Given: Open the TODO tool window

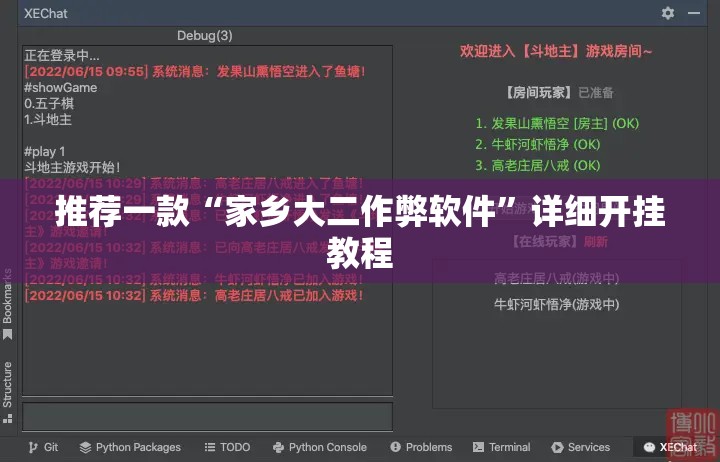Looking at the screenshot, I should 227,447.
